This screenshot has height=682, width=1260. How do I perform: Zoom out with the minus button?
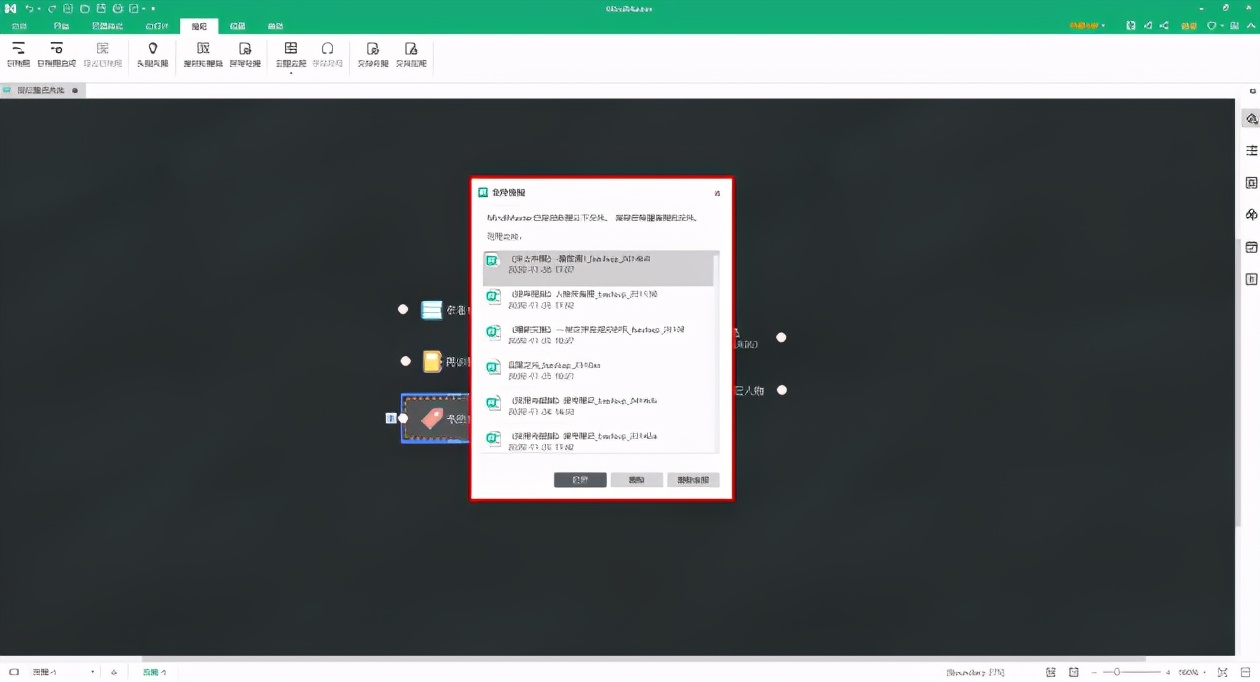(1095, 672)
